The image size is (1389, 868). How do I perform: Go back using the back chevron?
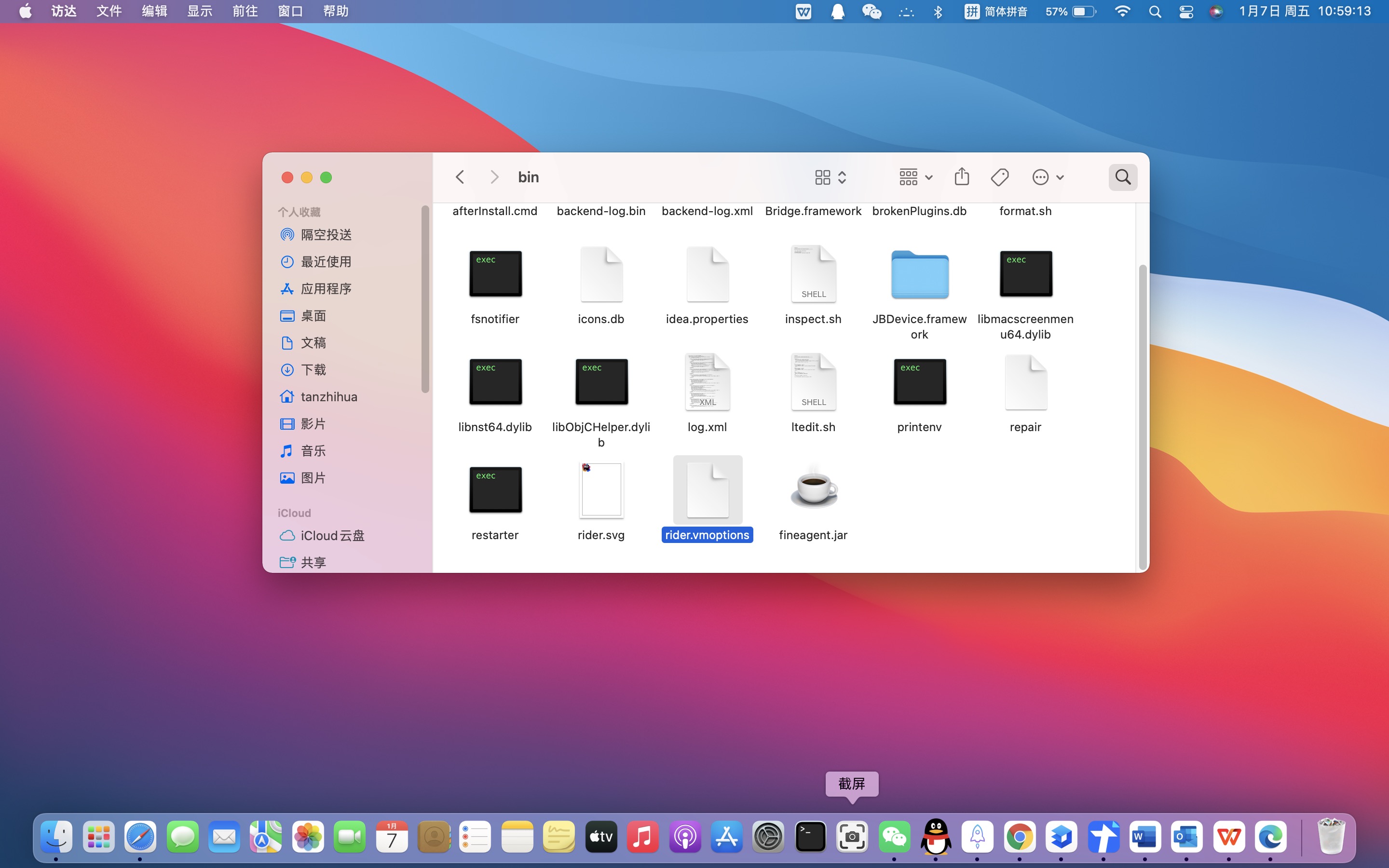(460, 177)
